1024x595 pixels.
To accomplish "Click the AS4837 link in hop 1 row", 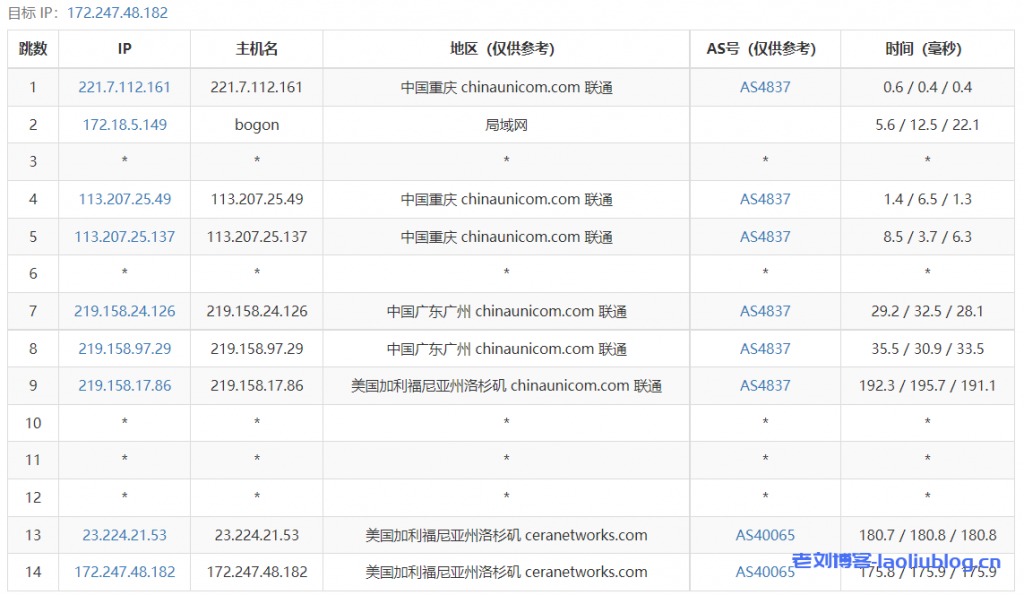I will (x=765, y=87).
